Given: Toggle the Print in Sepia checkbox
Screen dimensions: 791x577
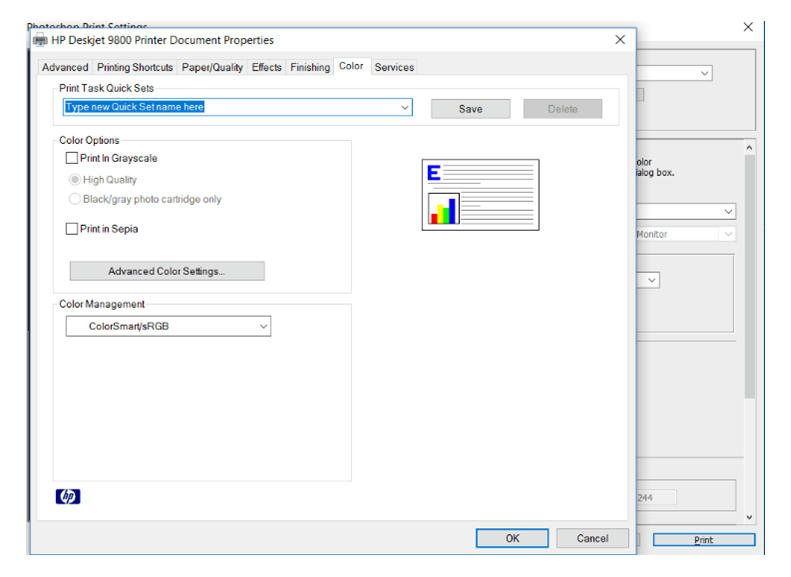Looking at the screenshot, I should [72, 229].
